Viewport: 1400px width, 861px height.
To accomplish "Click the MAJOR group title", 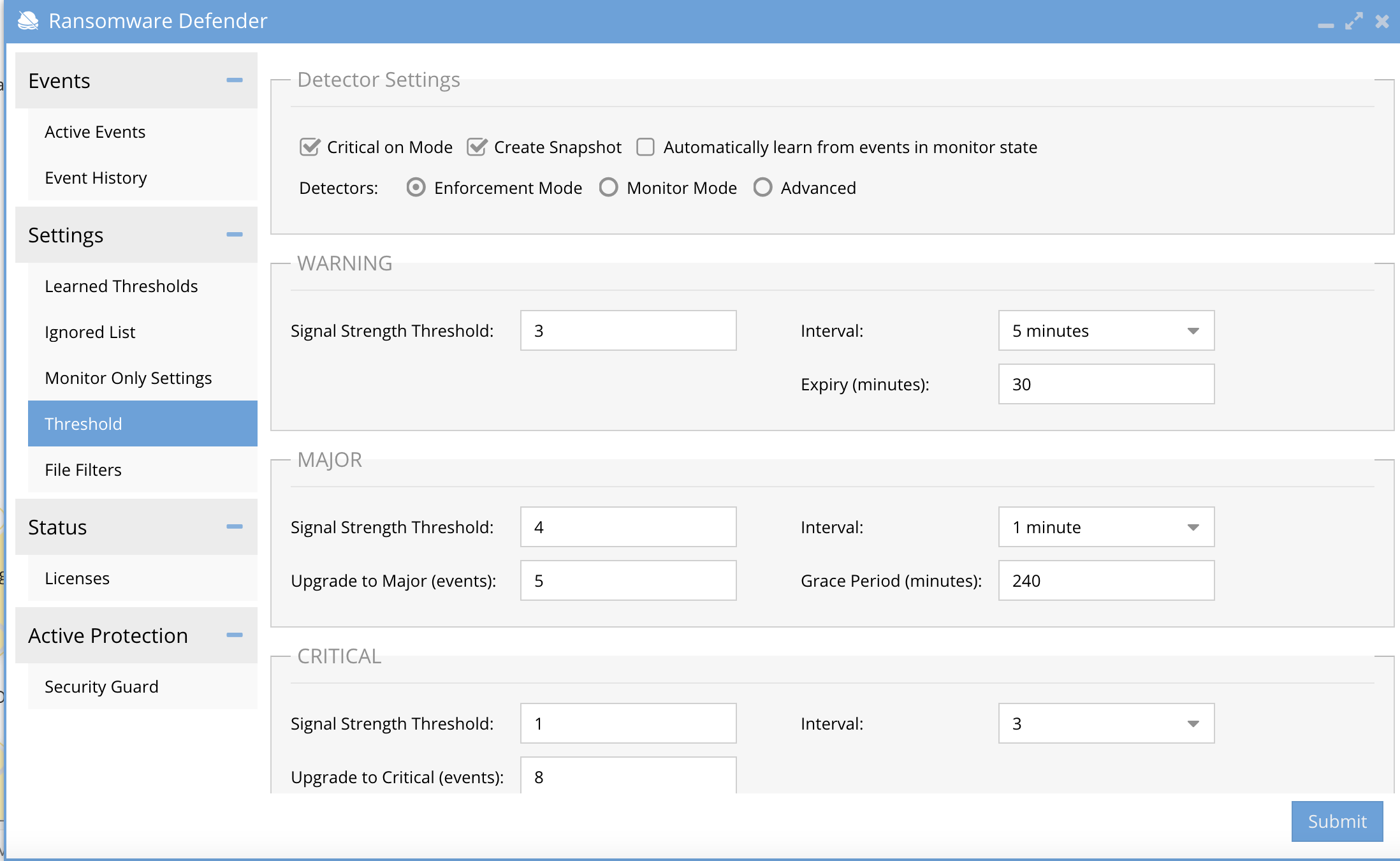I will tap(330, 460).
